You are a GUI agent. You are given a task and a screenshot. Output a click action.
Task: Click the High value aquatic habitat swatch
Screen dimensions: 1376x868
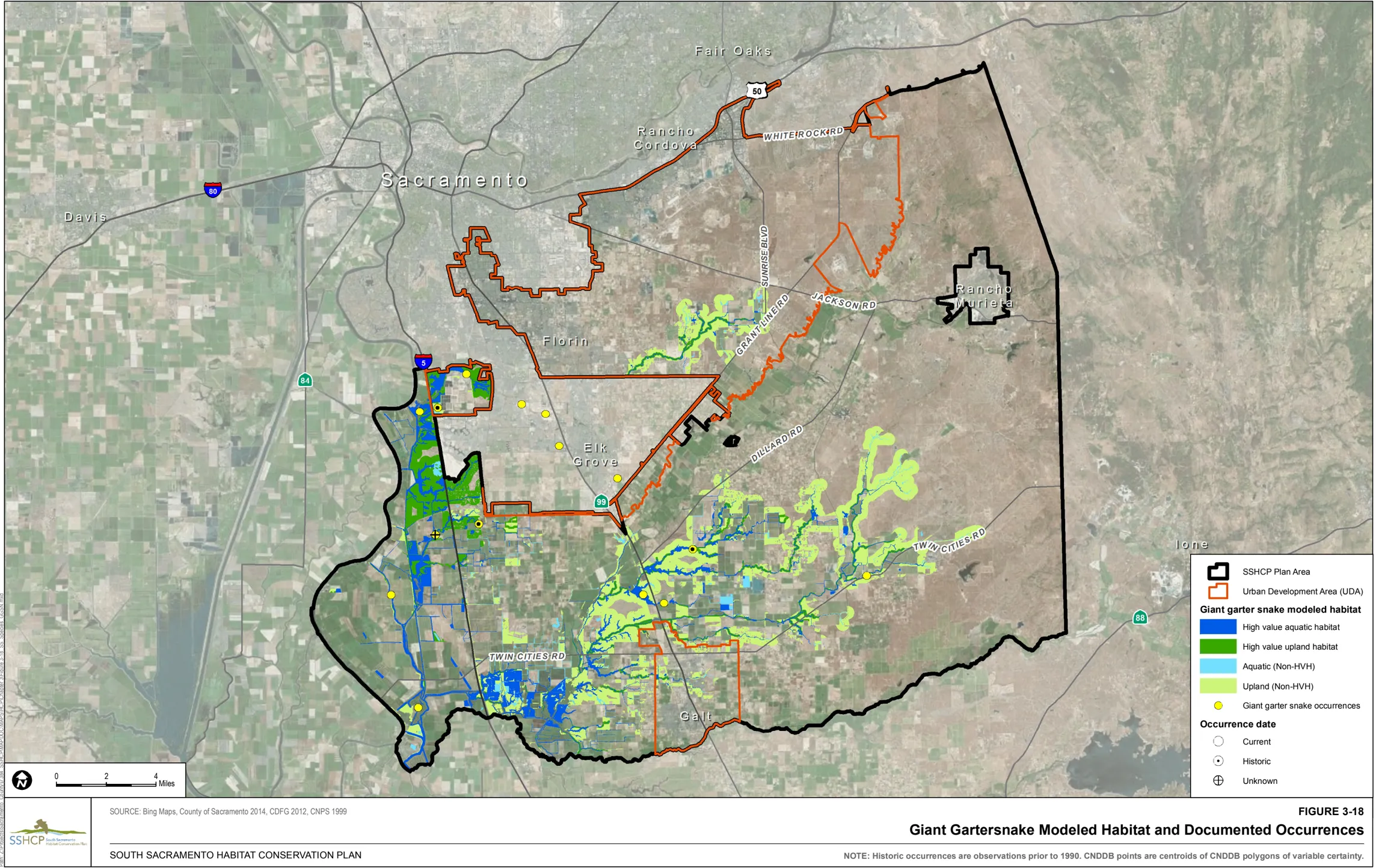(x=1218, y=627)
